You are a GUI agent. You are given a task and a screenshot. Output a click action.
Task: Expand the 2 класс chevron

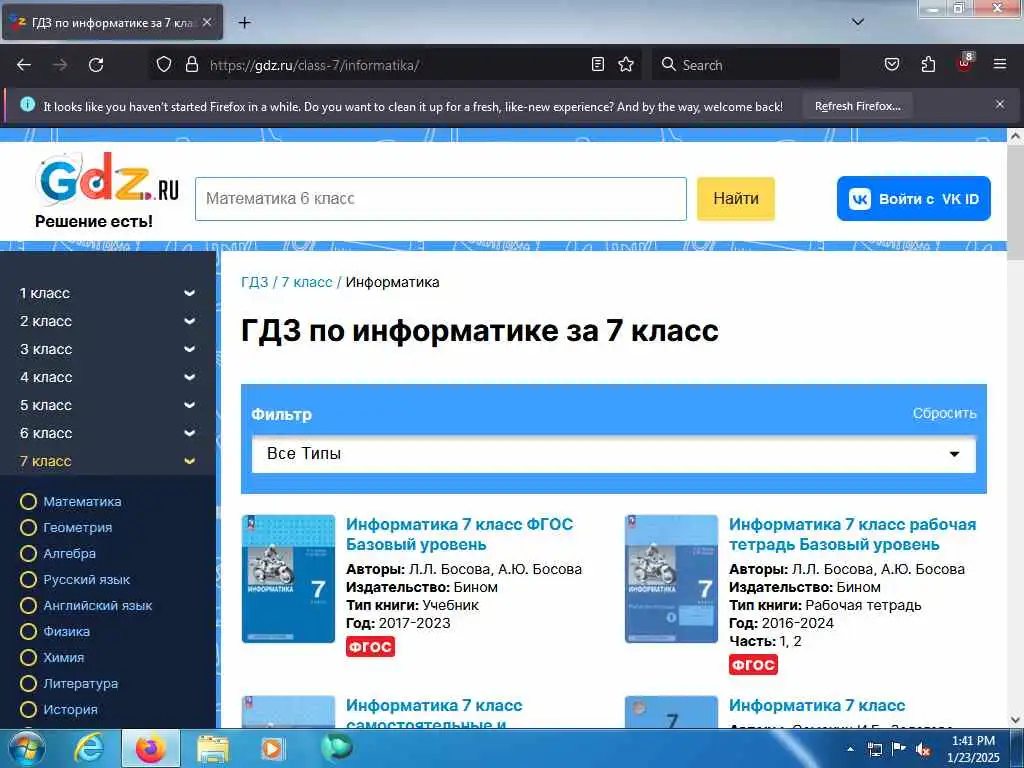point(189,321)
